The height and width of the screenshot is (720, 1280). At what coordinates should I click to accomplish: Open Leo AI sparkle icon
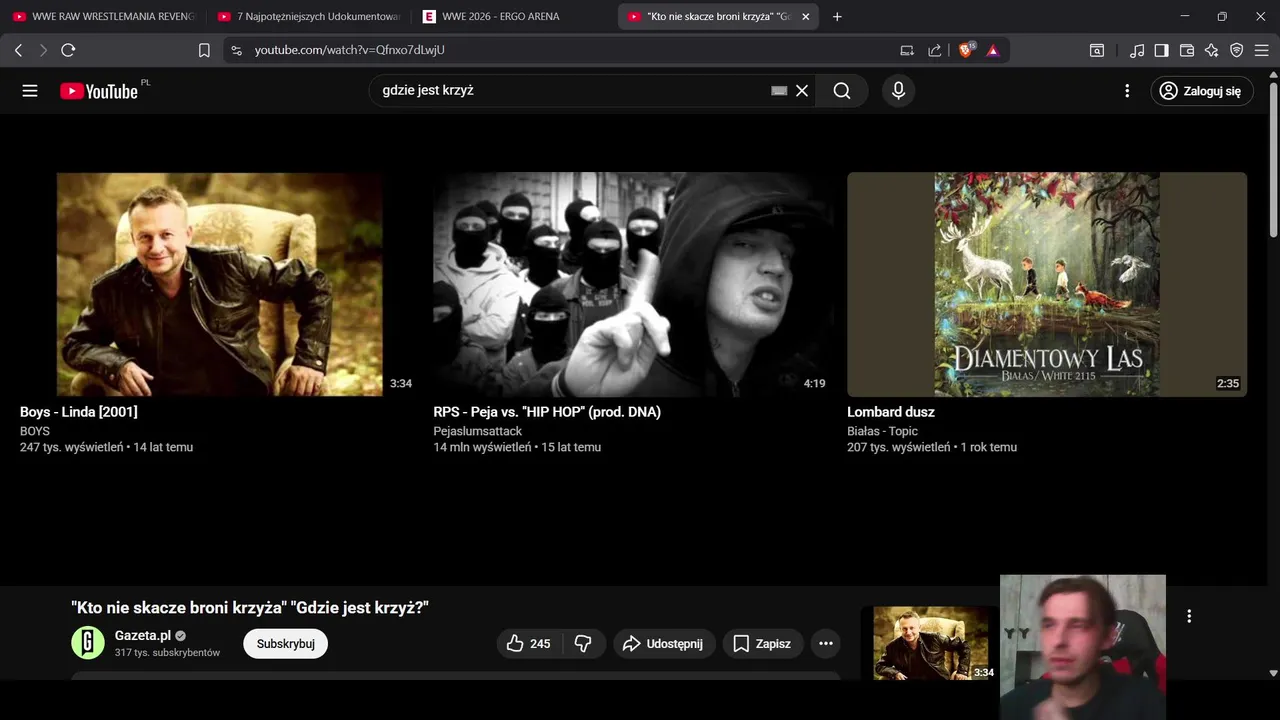click(1212, 50)
